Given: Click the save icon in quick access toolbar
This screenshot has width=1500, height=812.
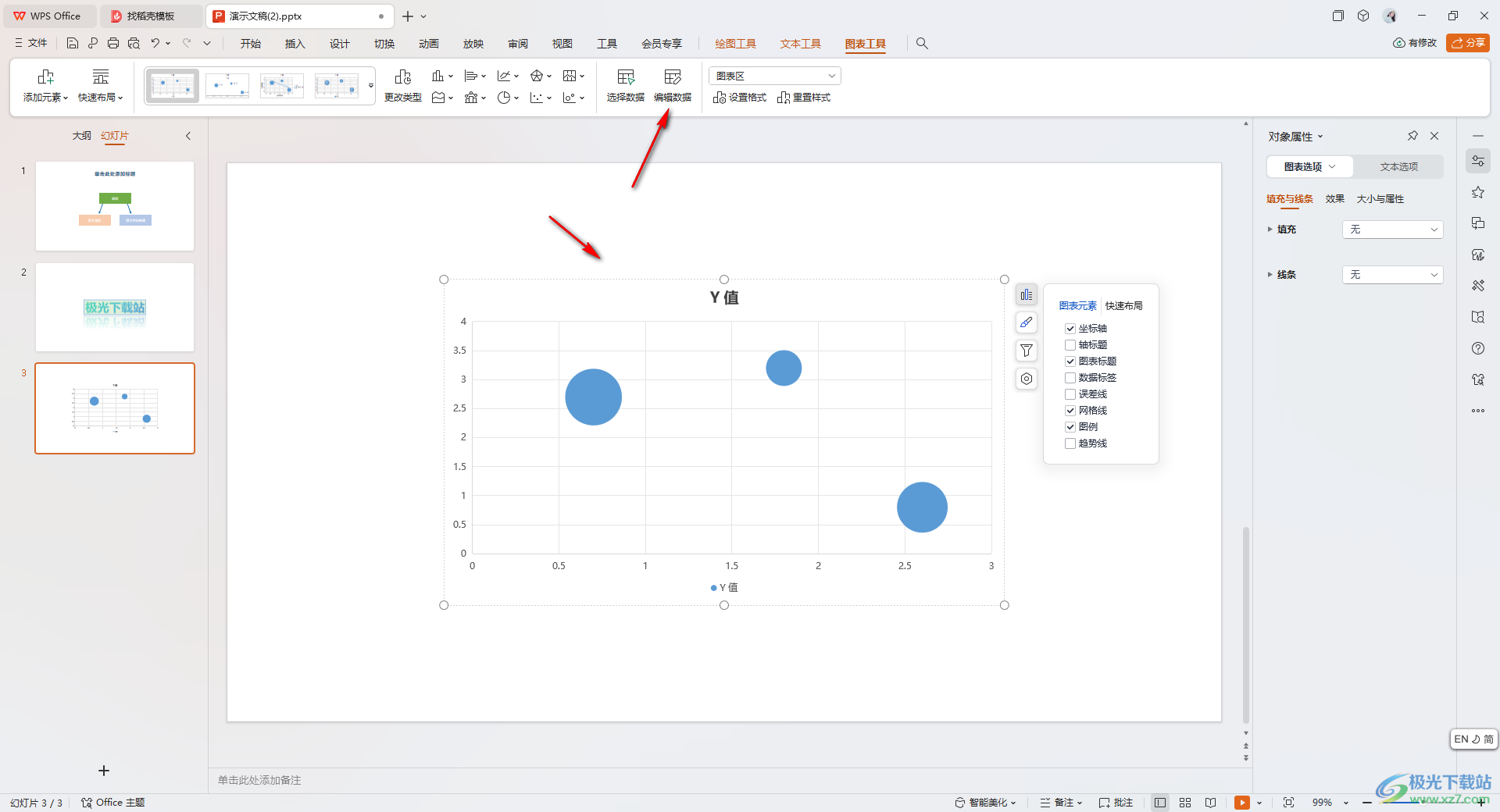Looking at the screenshot, I should (x=73, y=44).
